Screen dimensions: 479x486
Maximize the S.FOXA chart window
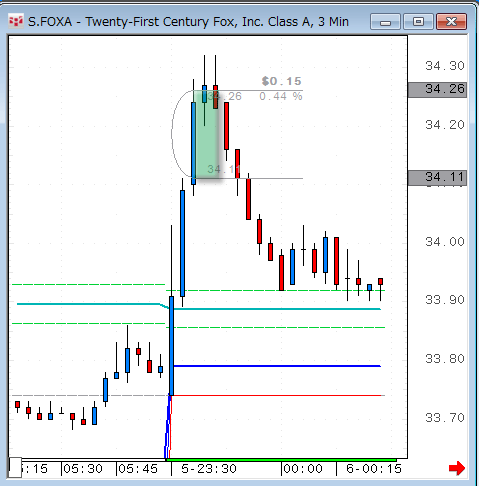[x=418, y=22]
